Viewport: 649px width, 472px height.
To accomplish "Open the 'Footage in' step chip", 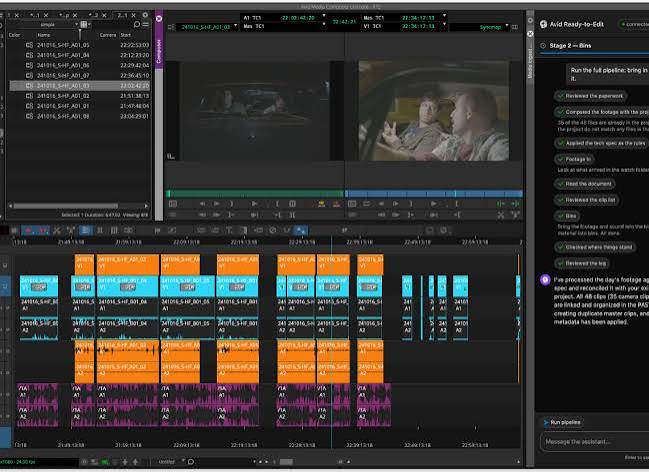I will pos(574,159).
